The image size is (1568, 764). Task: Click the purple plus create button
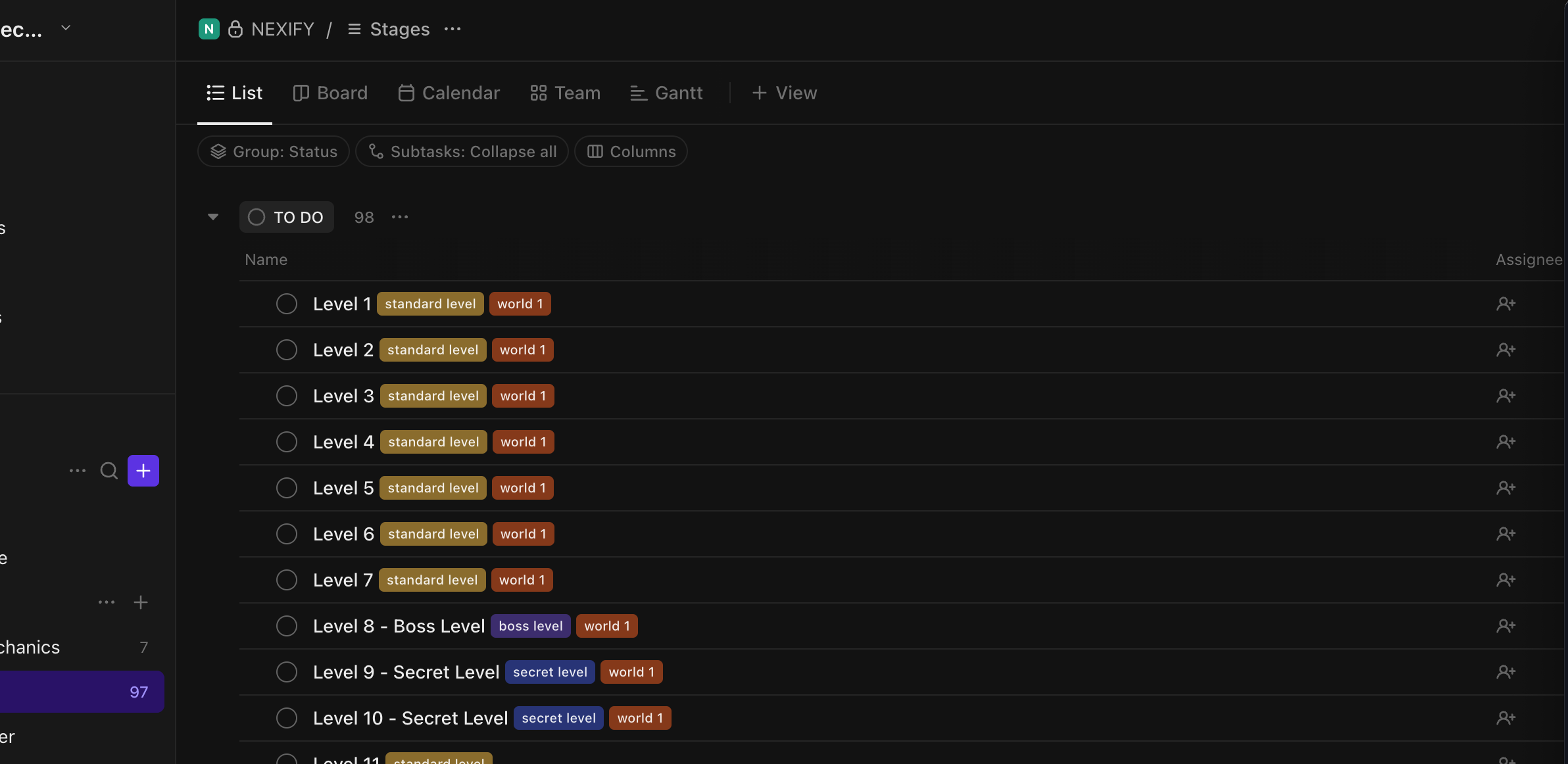(x=143, y=471)
